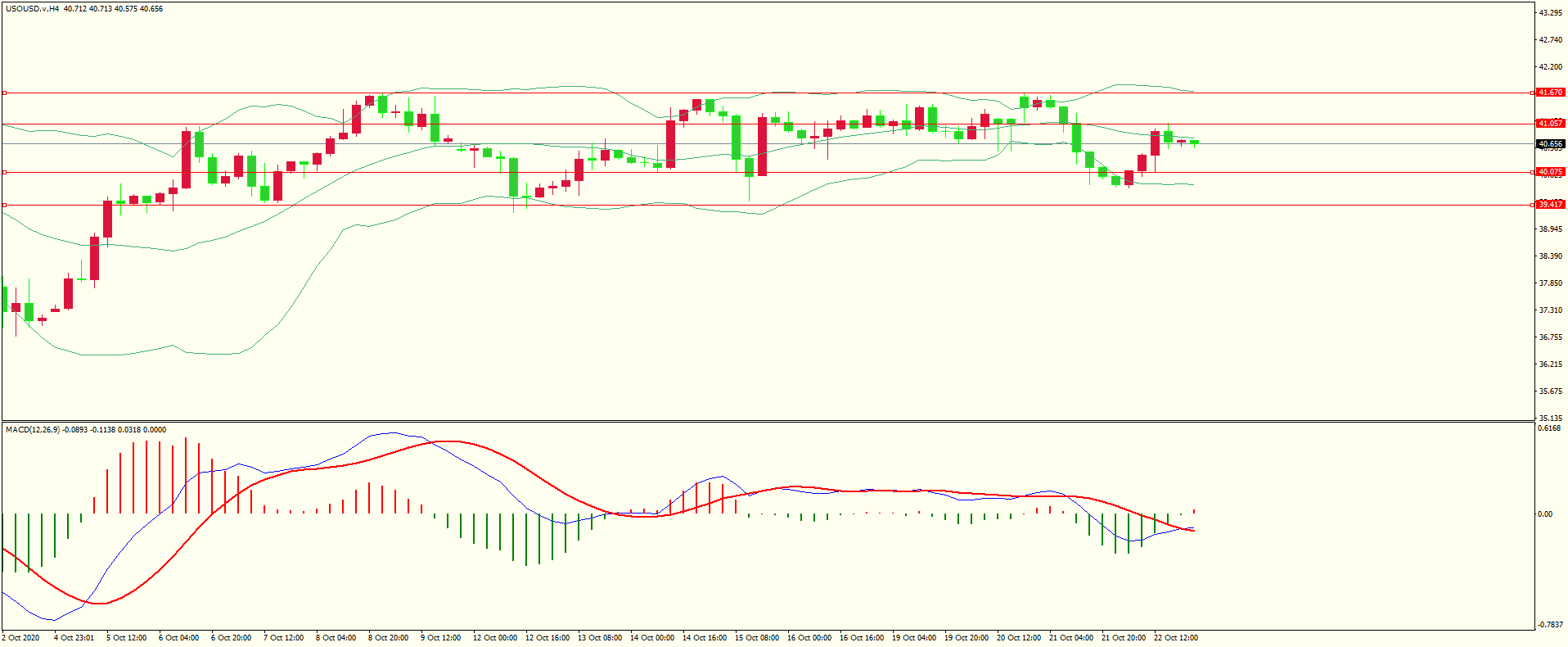Click the 21 Oct 04:00 time label
1568x647 pixels.
1071,638
